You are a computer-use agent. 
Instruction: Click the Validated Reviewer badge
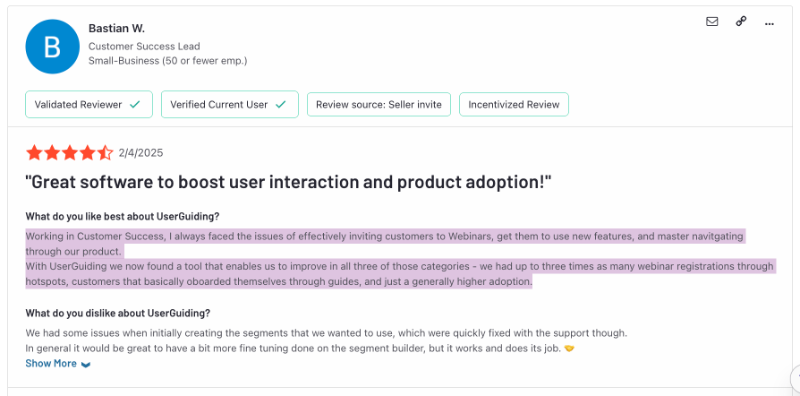pyautogui.click(x=89, y=105)
